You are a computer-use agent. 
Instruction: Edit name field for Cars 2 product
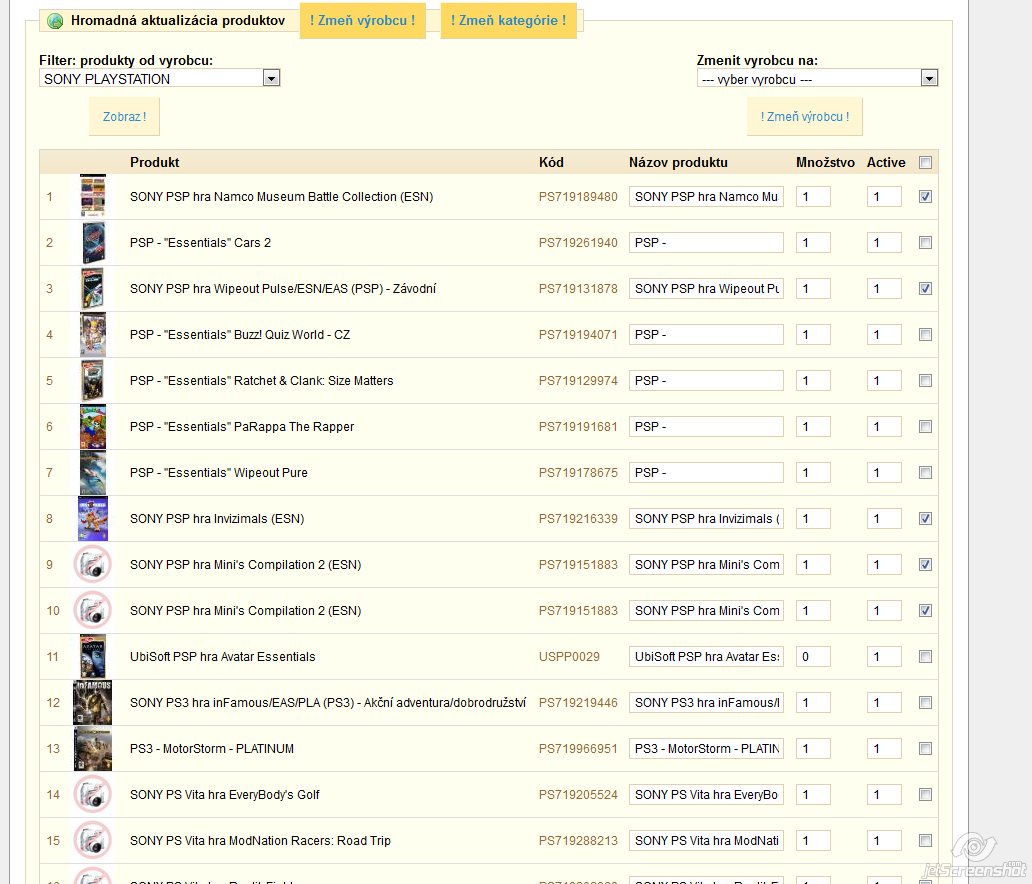pos(706,243)
